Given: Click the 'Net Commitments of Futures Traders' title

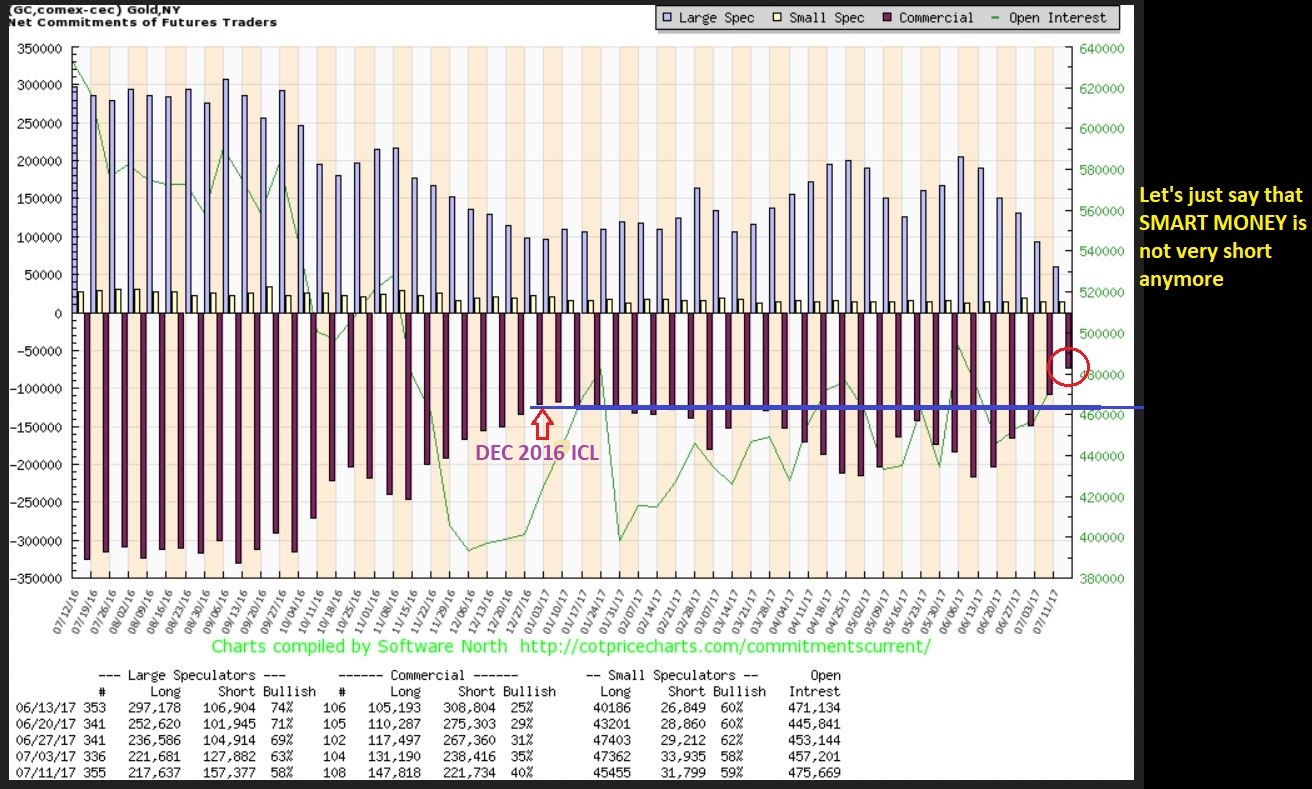Looking at the screenshot, I should tap(143, 22).
